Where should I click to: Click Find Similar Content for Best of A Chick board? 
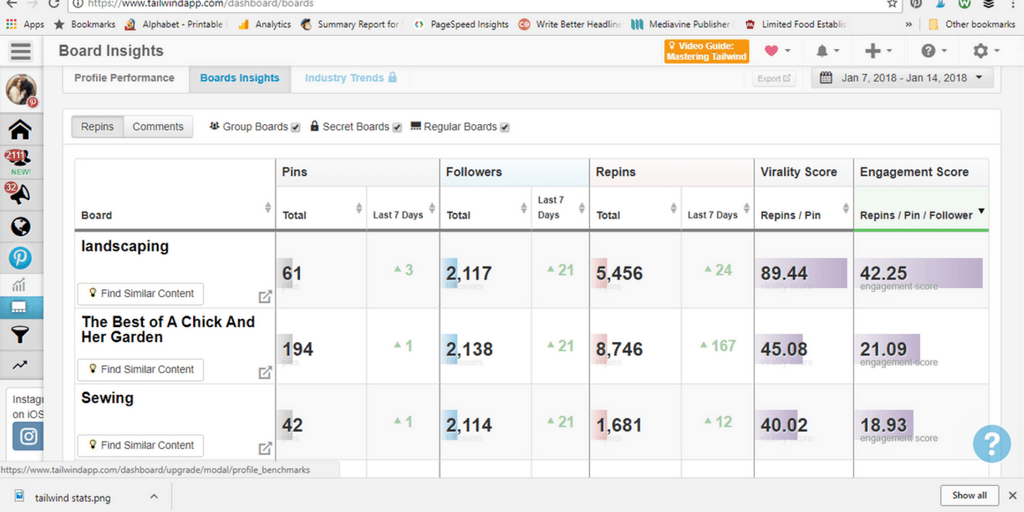click(140, 370)
